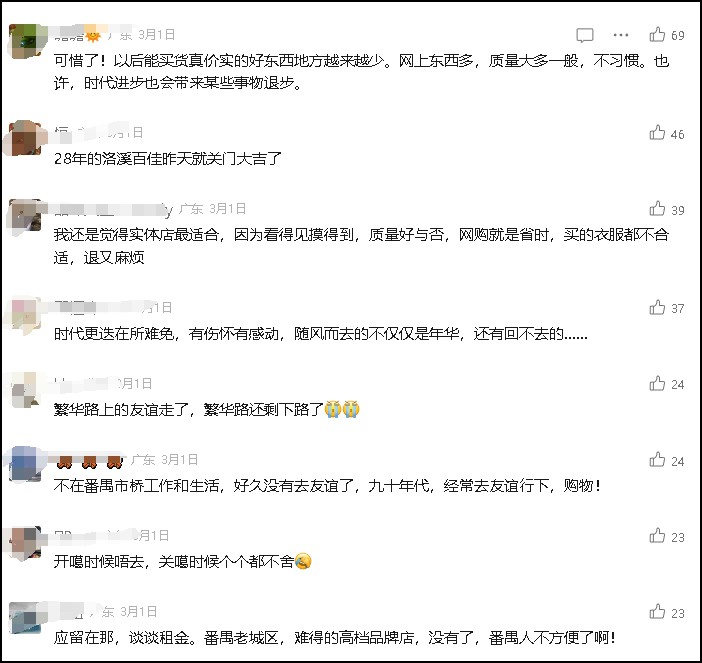Open avatar of 应留在那 commenter
The width and height of the screenshot is (702, 663).
tap(25, 618)
